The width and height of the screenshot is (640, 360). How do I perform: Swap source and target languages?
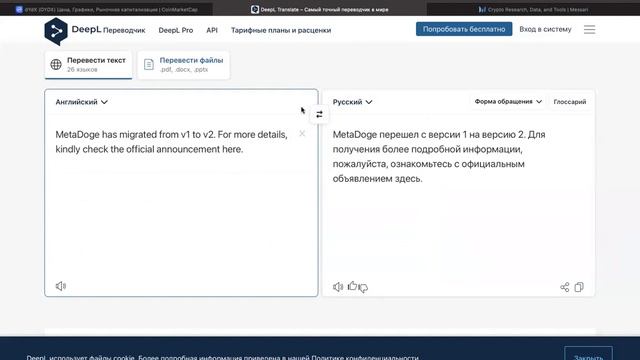[x=319, y=115]
